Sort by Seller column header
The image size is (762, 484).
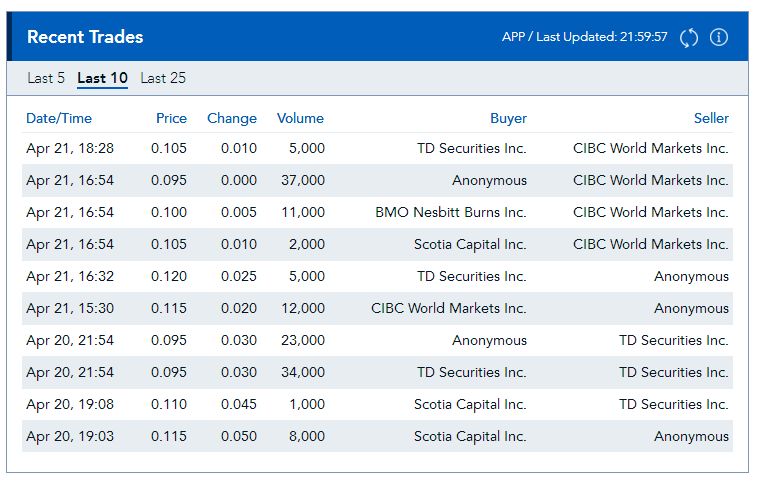click(x=711, y=118)
